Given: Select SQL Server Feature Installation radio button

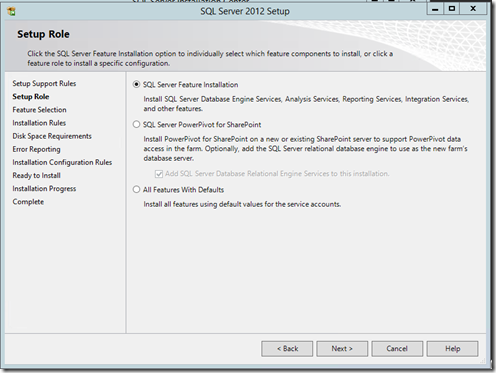Looking at the screenshot, I should [136, 84].
